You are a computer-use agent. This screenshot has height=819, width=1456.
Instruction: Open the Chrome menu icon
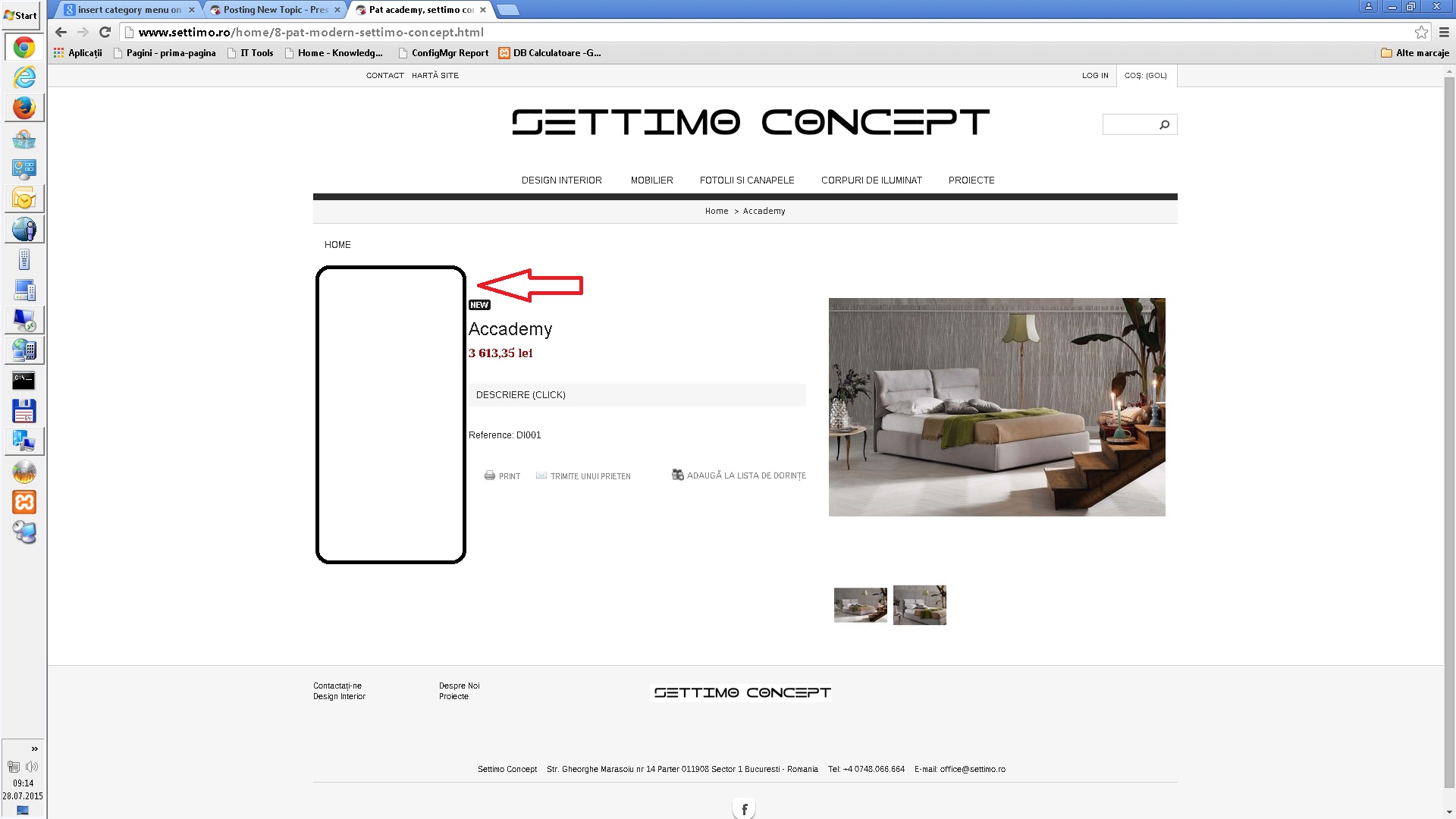1444,32
